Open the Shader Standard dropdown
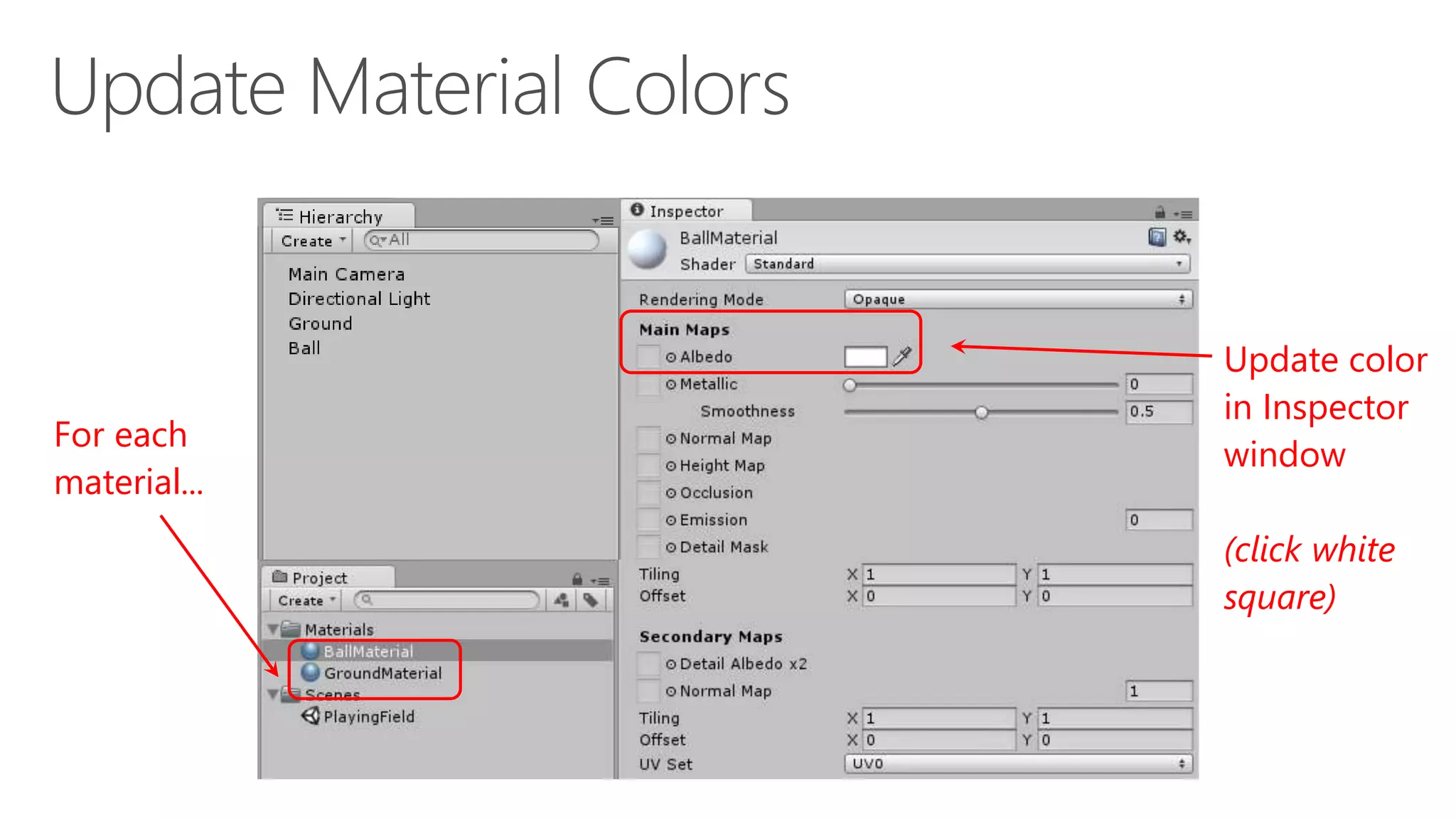 (x=968, y=264)
